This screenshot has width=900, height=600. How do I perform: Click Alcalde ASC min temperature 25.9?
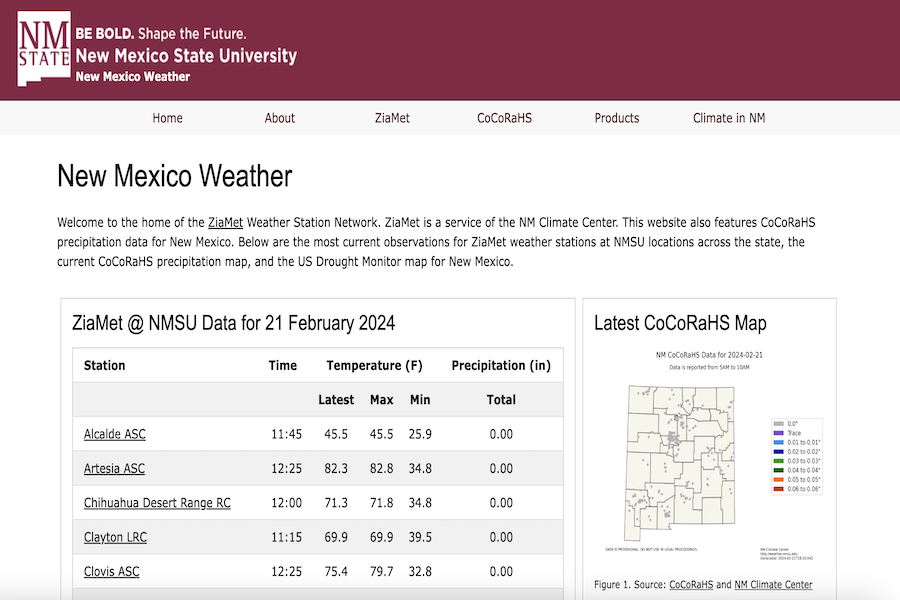click(x=420, y=434)
